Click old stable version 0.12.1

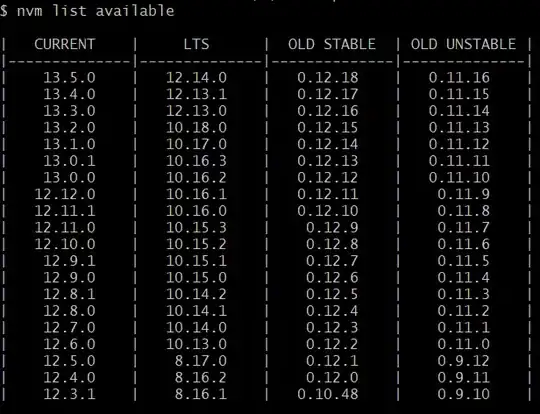(332, 361)
